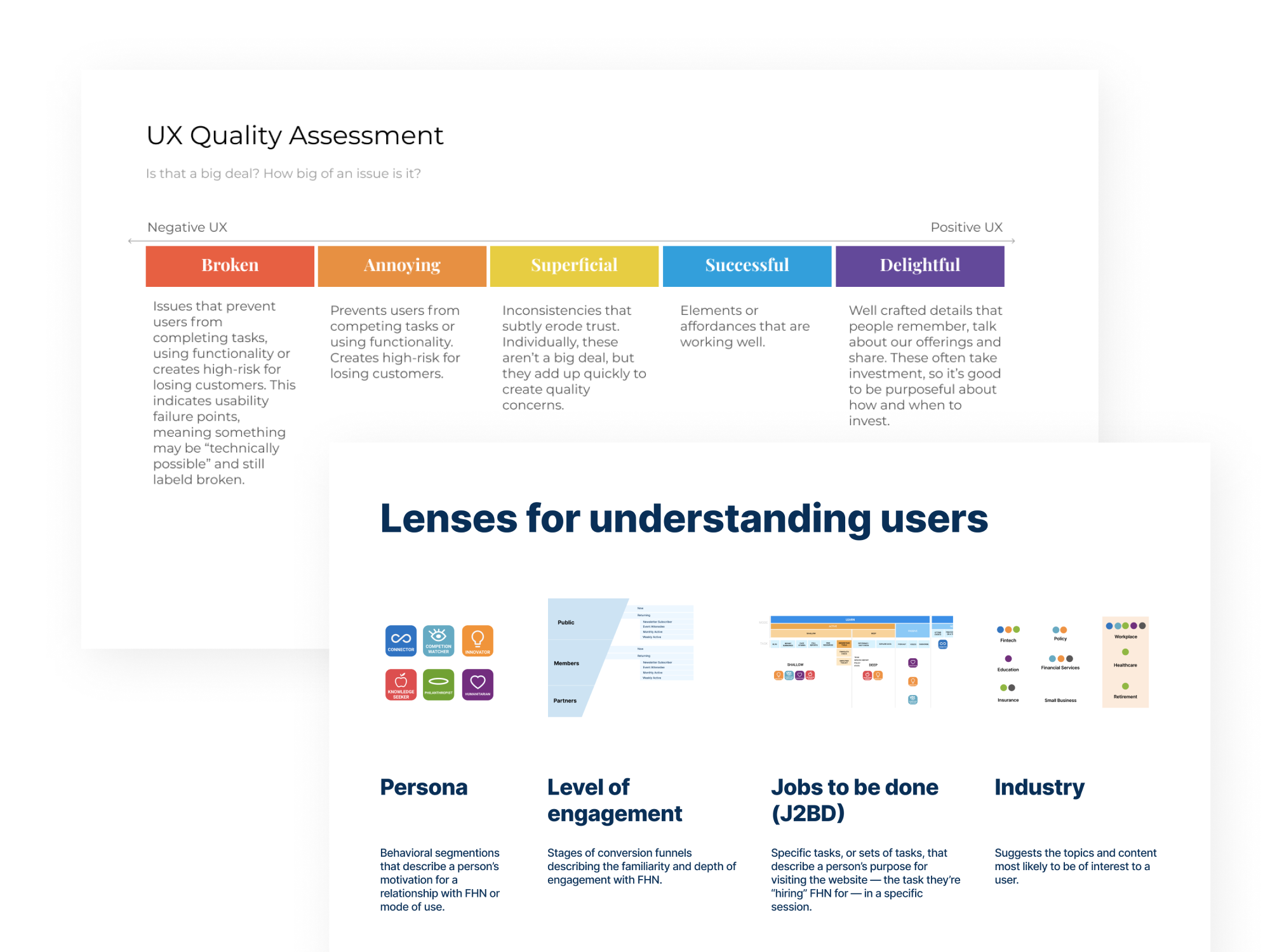Open the engagement funnel diagram thumbnail
The width and height of the screenshot is (1270, 952).
click(x=620, y=658)
